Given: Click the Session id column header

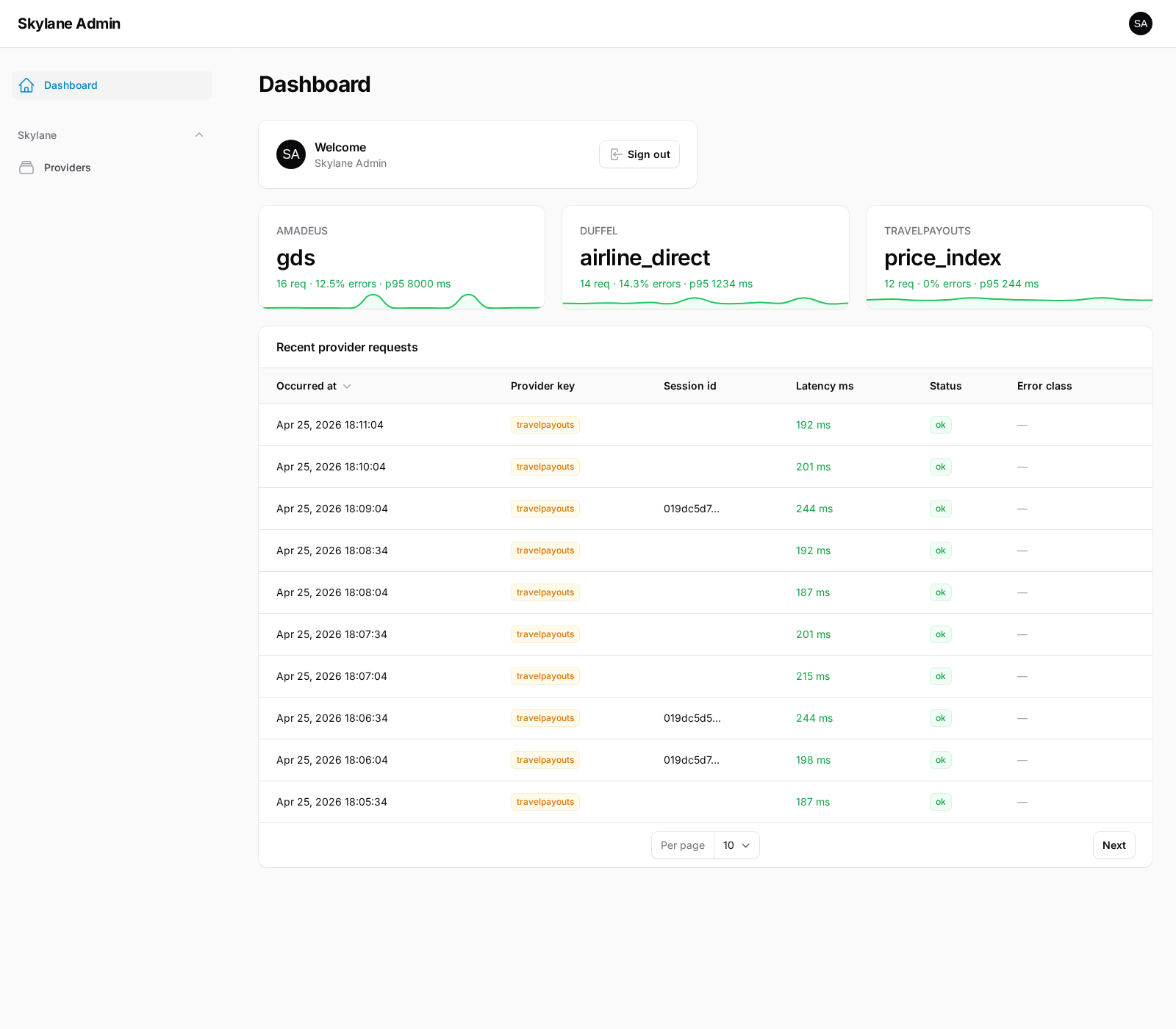Looking at the screenshot, I should pyautogui.click(x=689, y=386).
